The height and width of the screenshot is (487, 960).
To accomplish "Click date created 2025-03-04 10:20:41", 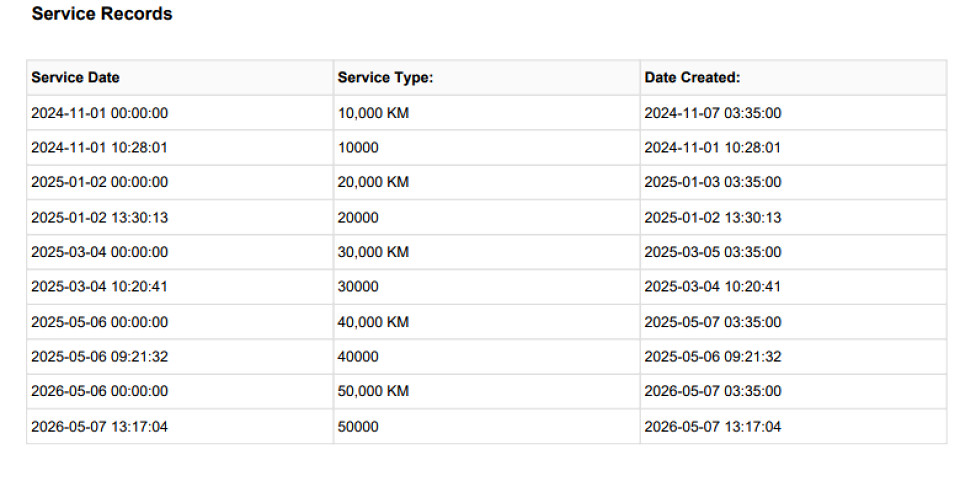I will (713, 287).
